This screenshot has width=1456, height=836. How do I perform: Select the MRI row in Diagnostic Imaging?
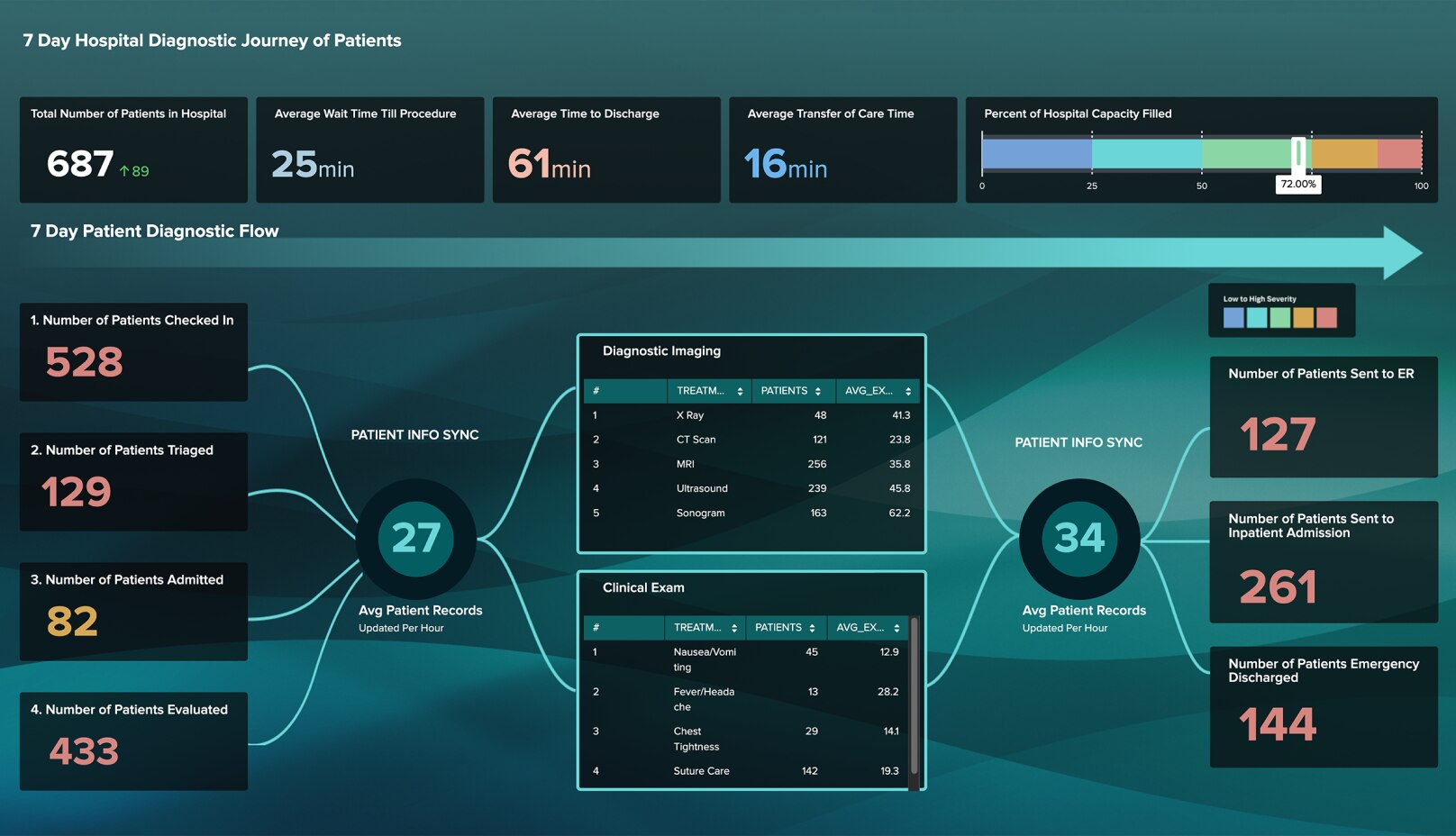(x=752, y=464)
